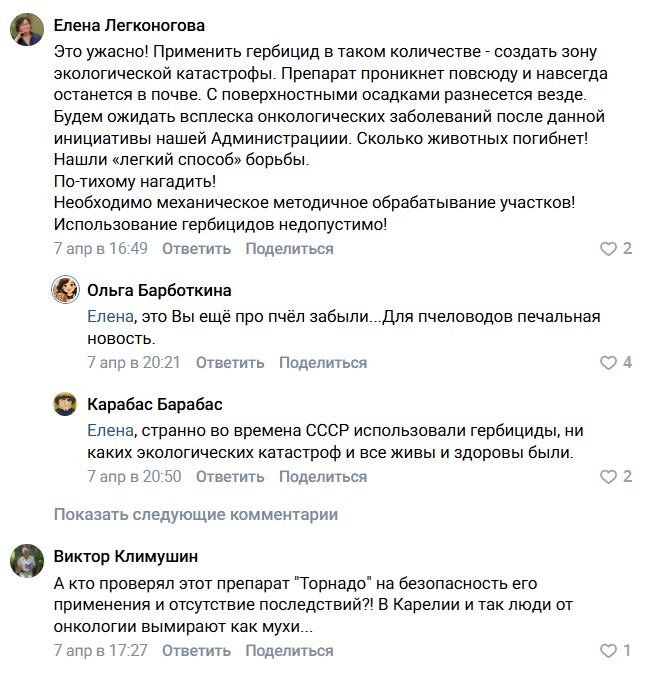Reply to Виктор Климушин's comment
This screenshot has width=647, height=674.
click(196, 651)
